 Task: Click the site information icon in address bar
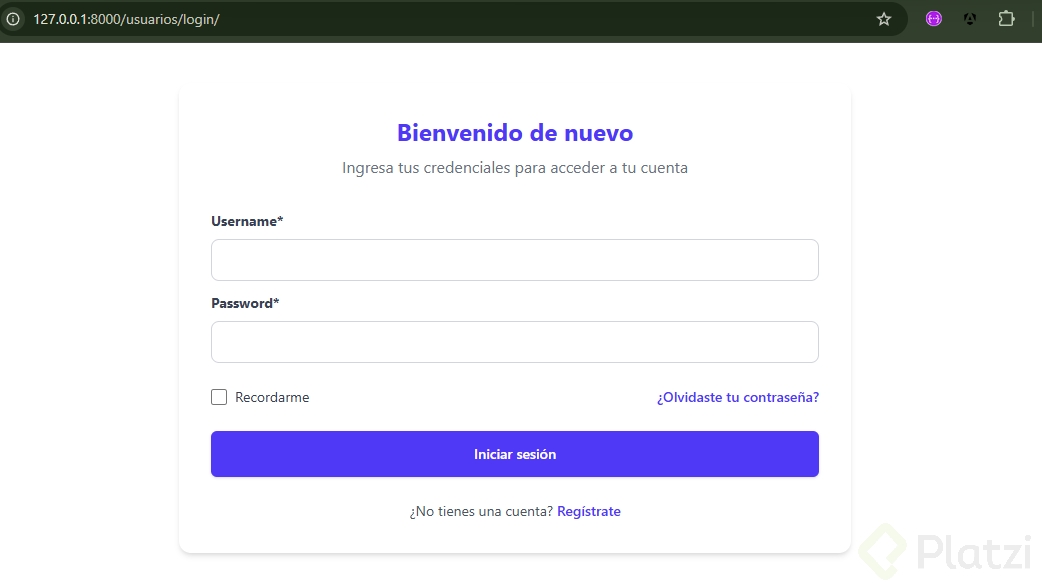(x=13, y=19)
